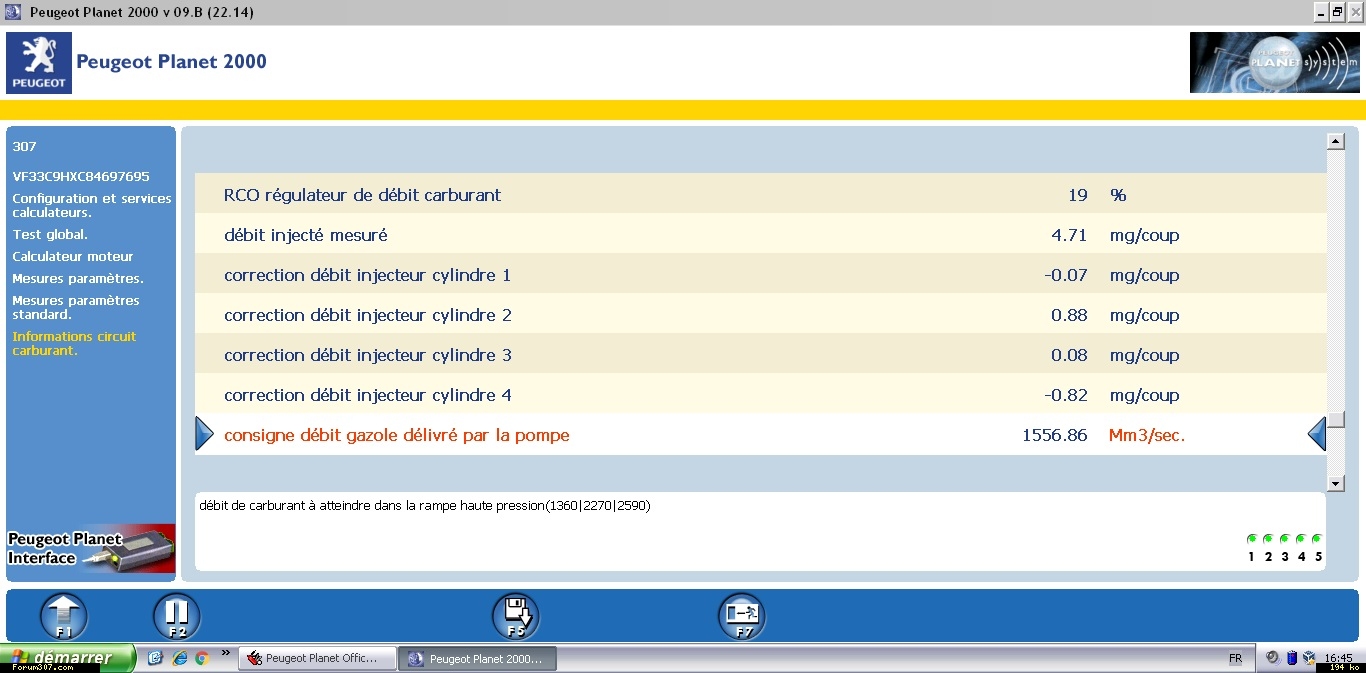
Task: Click the Planet System logo image
Action: tap(1275, 63)
